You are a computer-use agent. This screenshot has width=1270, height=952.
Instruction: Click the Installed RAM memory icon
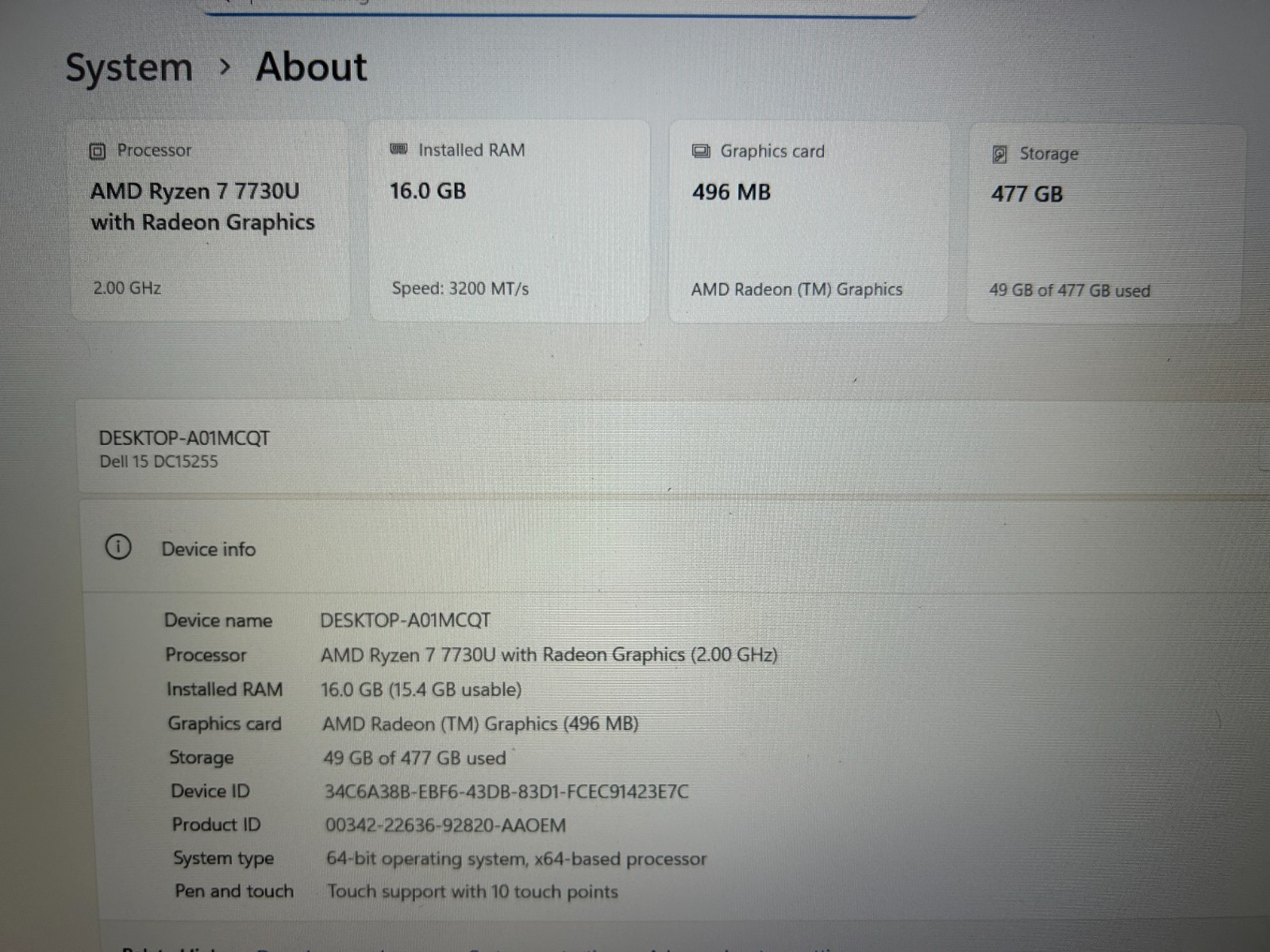[398, 149]
